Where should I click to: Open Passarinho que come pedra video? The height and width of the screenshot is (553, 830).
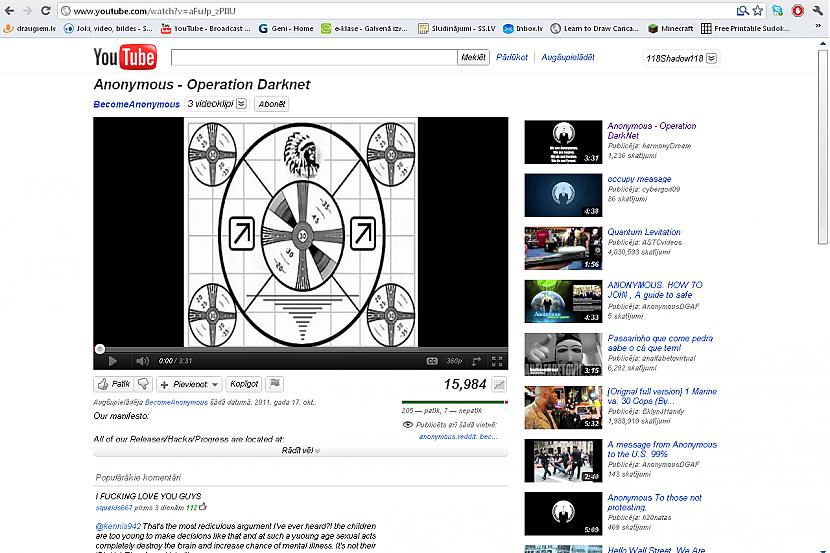(660, 343)
